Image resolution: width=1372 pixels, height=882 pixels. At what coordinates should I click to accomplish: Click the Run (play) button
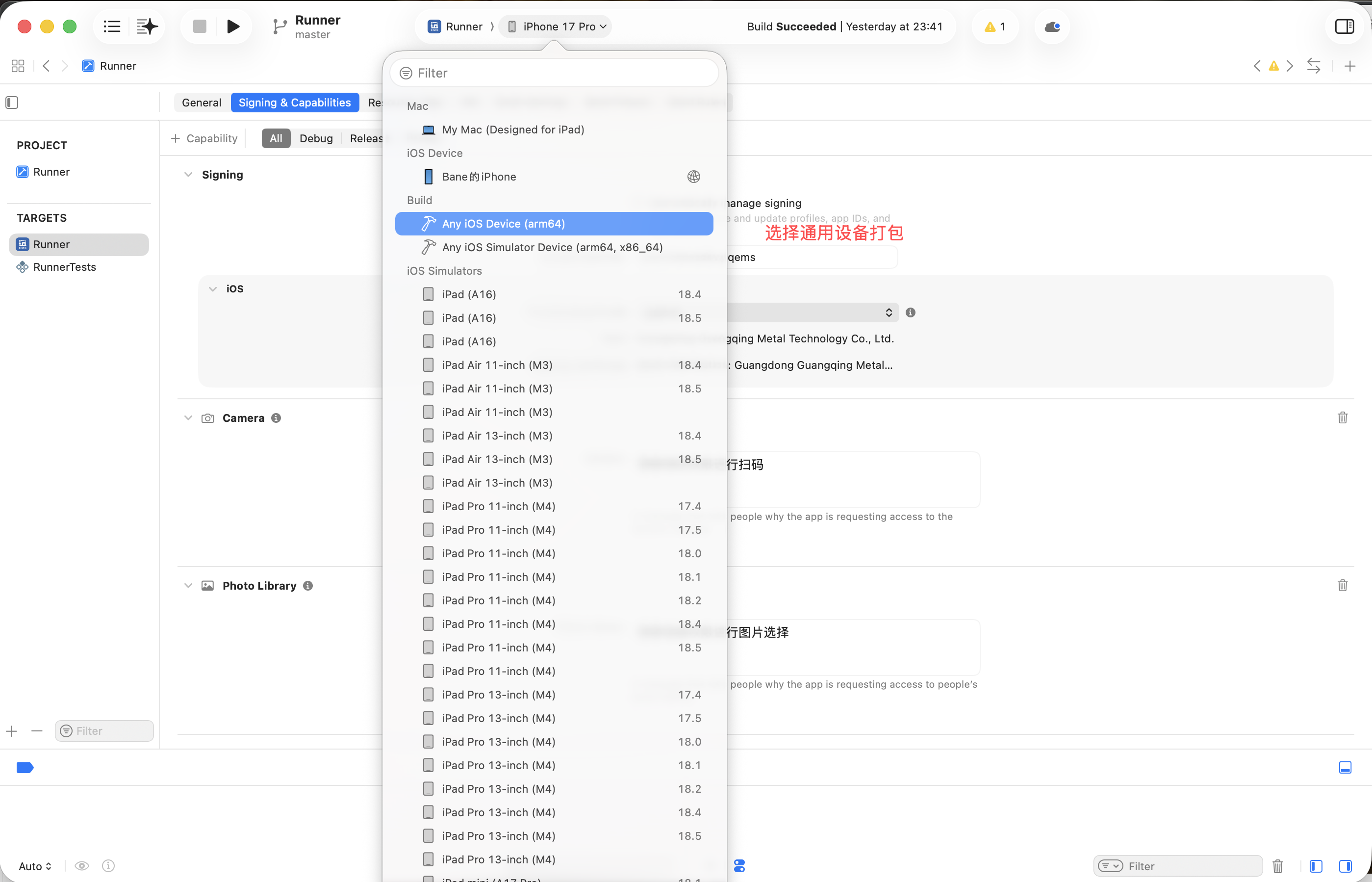233,26
